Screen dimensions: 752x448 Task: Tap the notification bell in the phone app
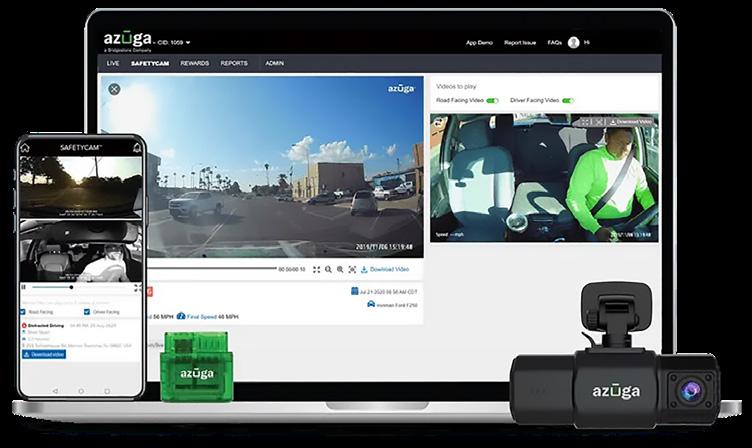pyautogui.click(x=137, y=147)
